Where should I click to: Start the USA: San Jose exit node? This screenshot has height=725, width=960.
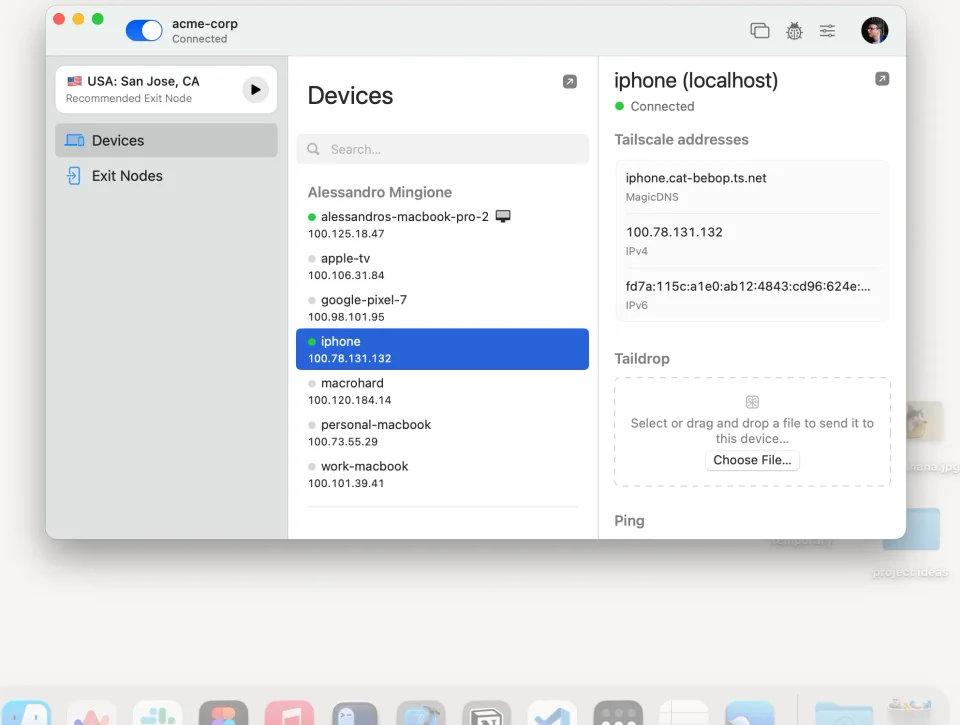point(255,89)
